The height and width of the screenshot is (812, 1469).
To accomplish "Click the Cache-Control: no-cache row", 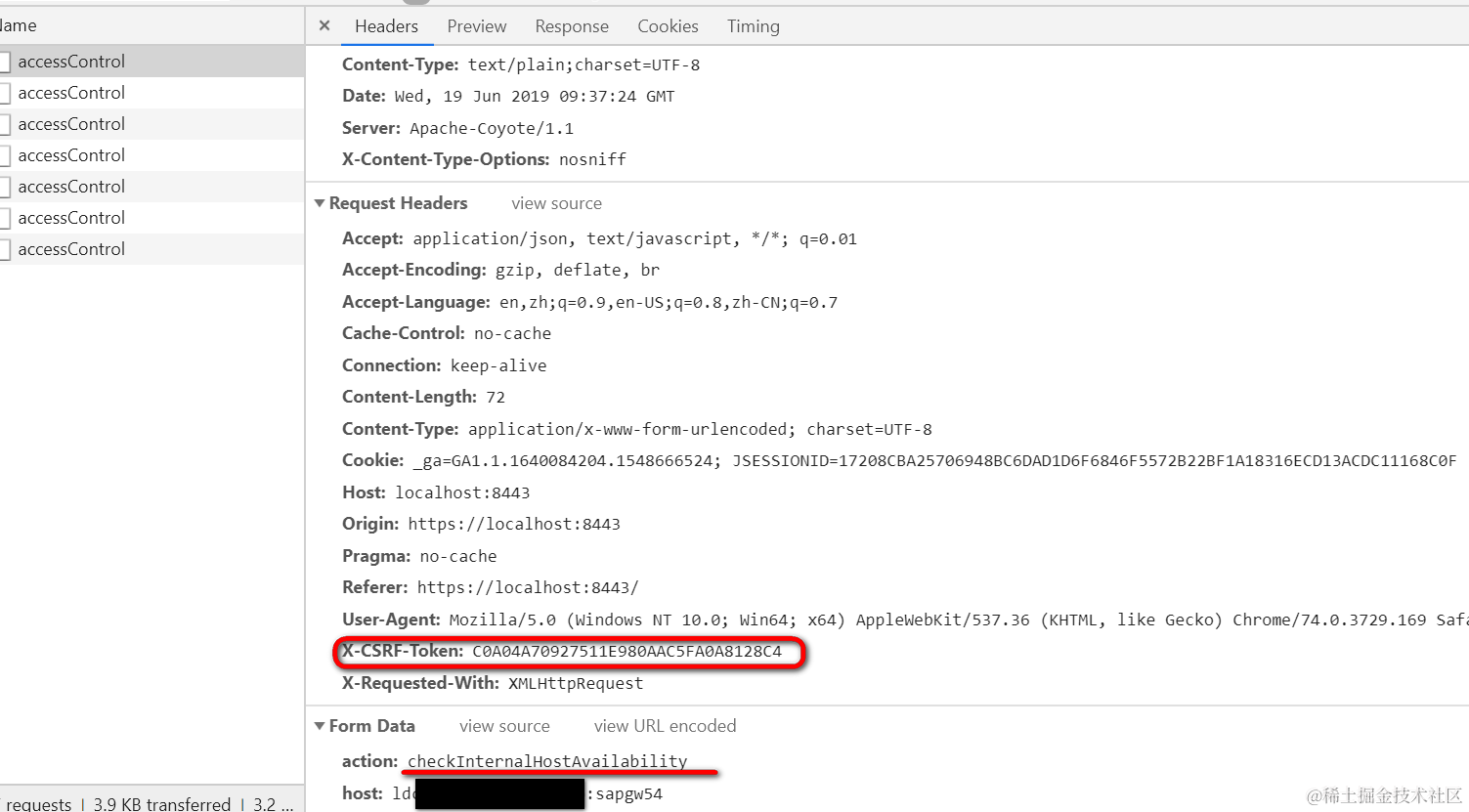I will pos(447,333).
